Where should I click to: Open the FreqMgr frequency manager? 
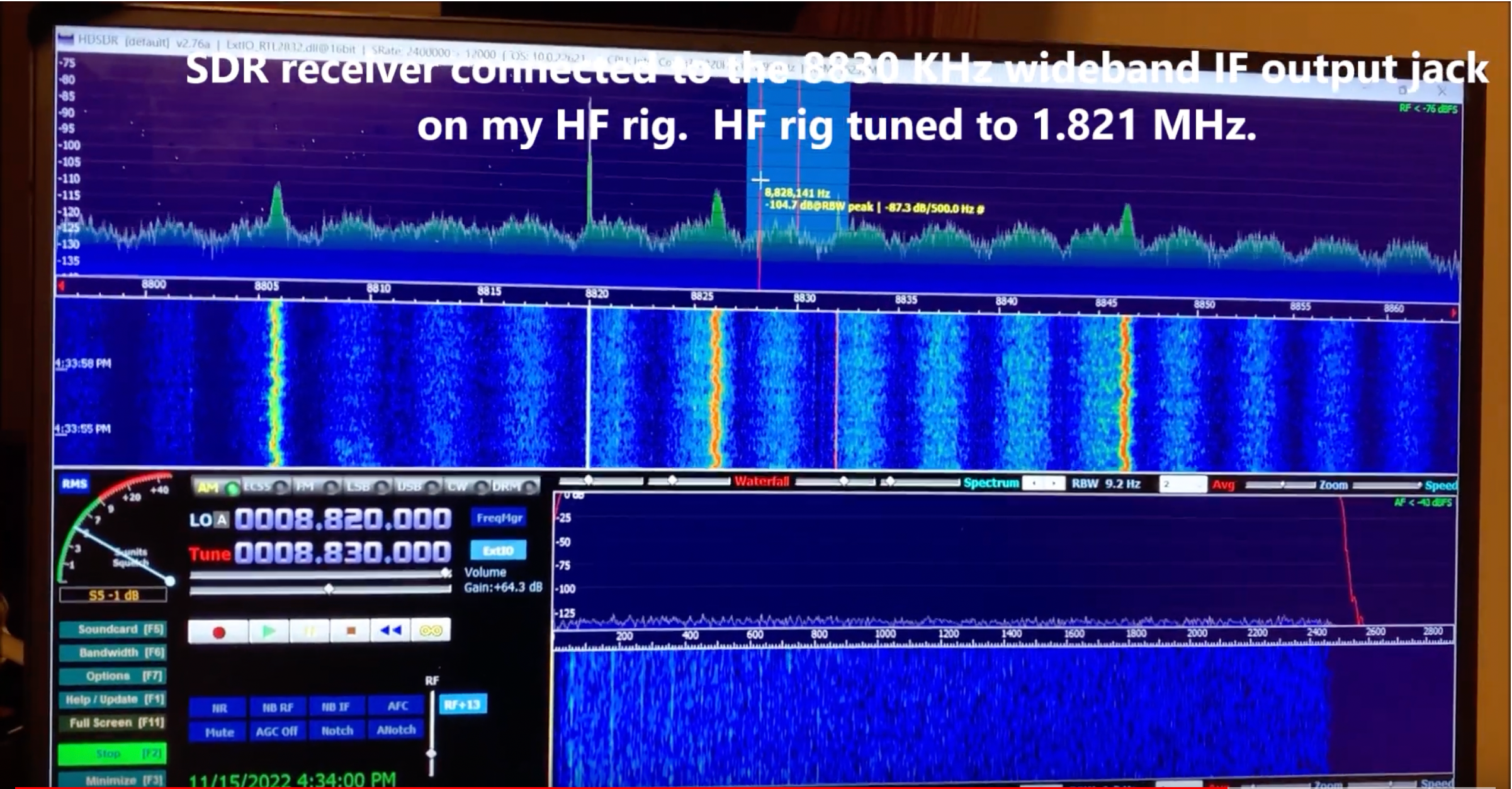499,518
